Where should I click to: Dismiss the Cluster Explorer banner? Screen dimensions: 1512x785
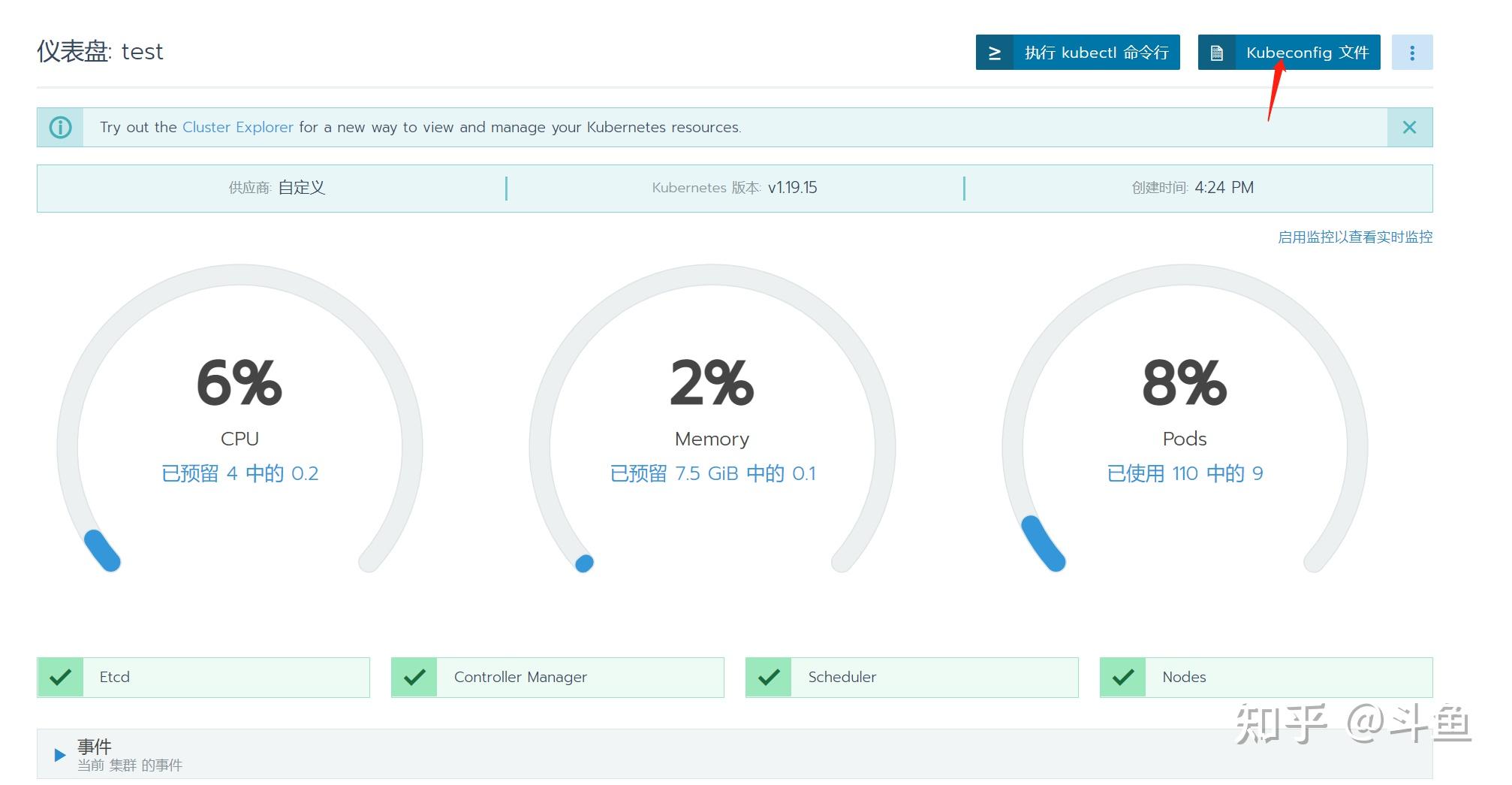click(1409, 127)
